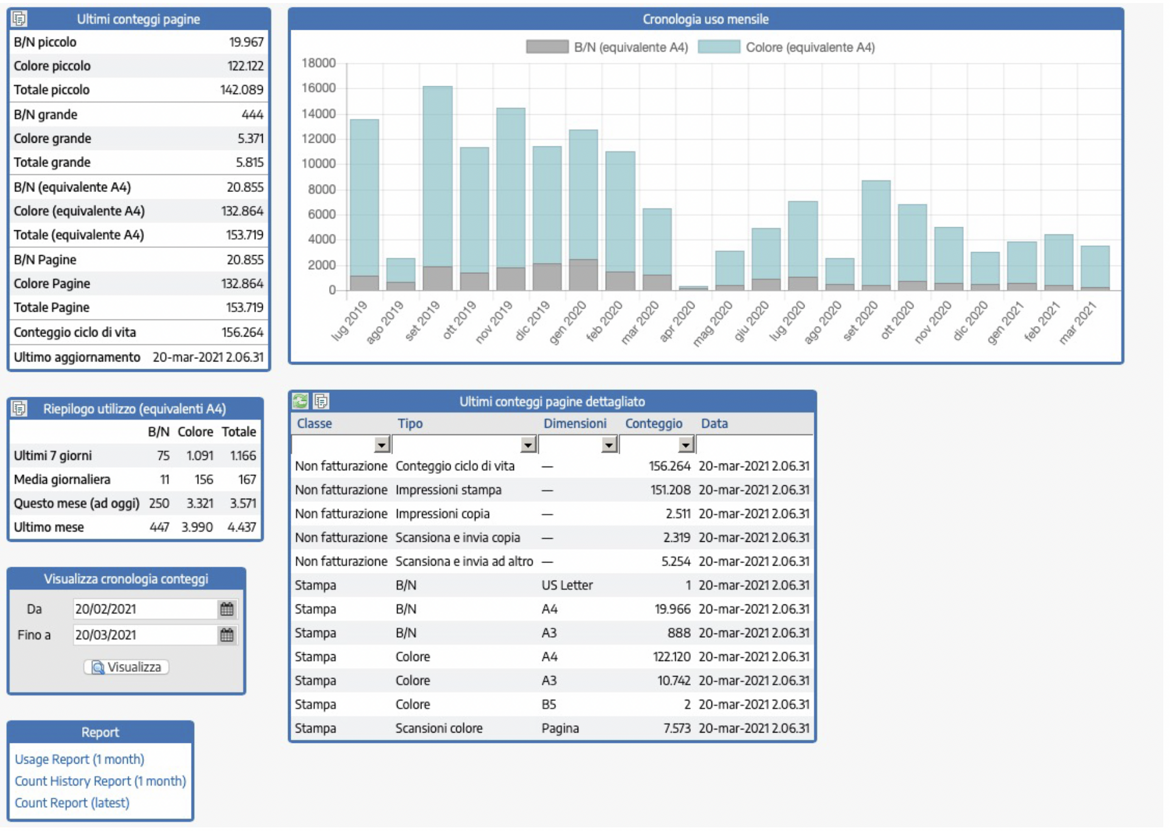Screen dimensions: 1170x831
Task: Sort table by Data column header
Action: click(714, 424)
